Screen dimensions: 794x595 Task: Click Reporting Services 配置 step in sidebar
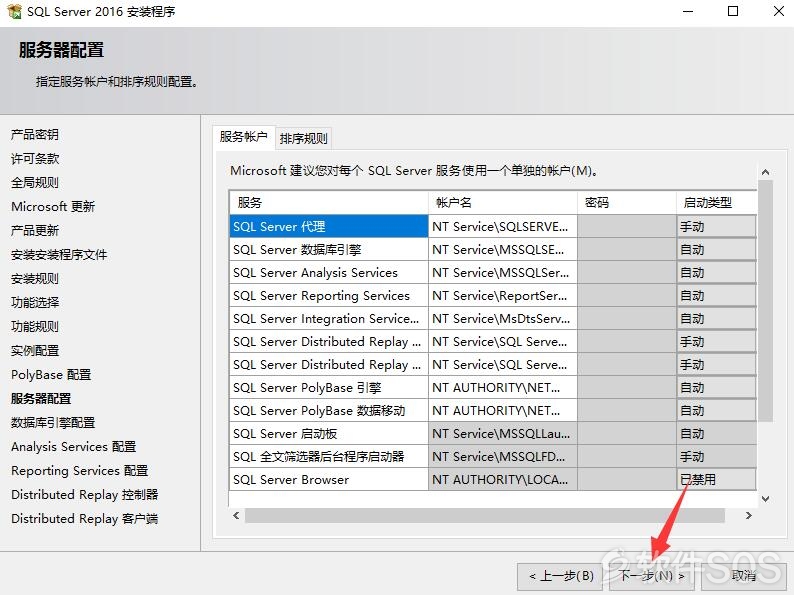80,470
